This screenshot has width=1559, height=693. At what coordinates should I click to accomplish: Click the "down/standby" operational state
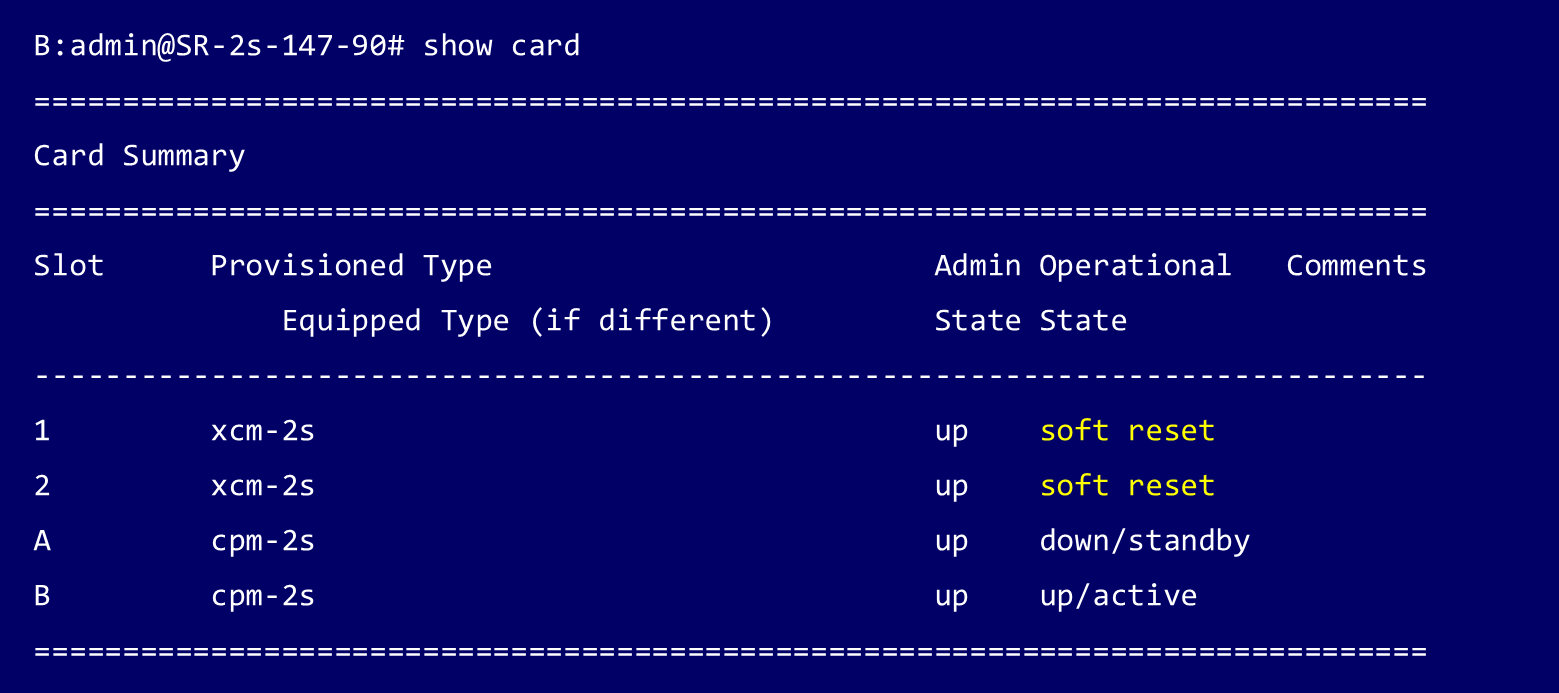[x=1145, y=541]
